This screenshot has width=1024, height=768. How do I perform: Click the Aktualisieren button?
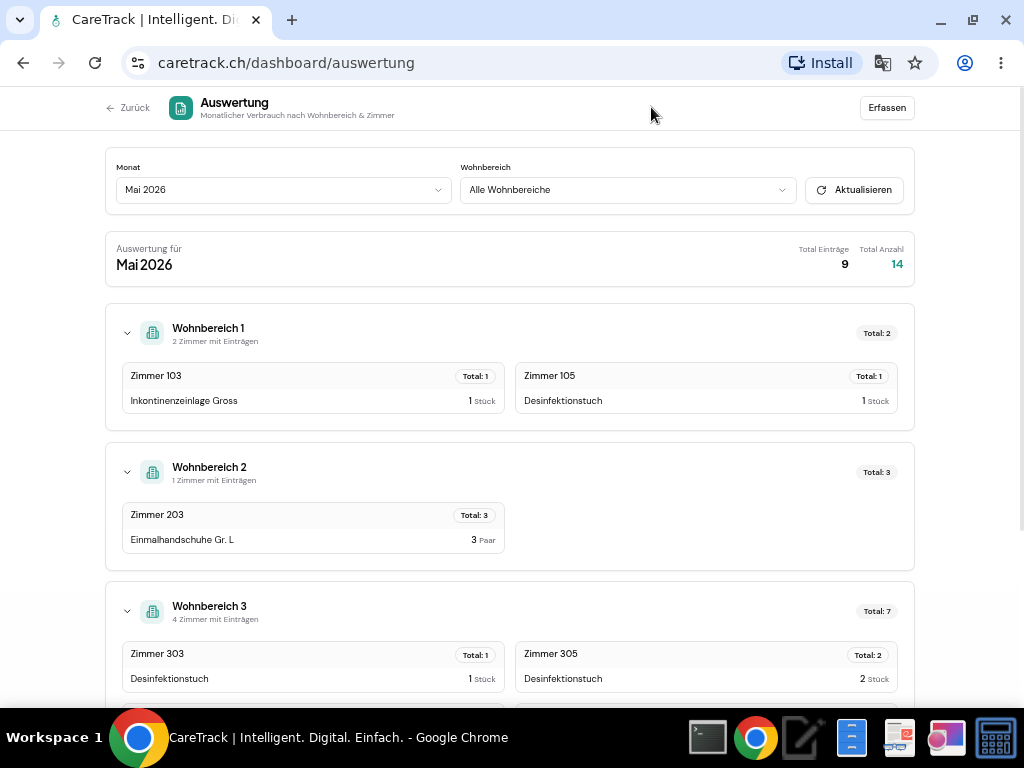854,190
